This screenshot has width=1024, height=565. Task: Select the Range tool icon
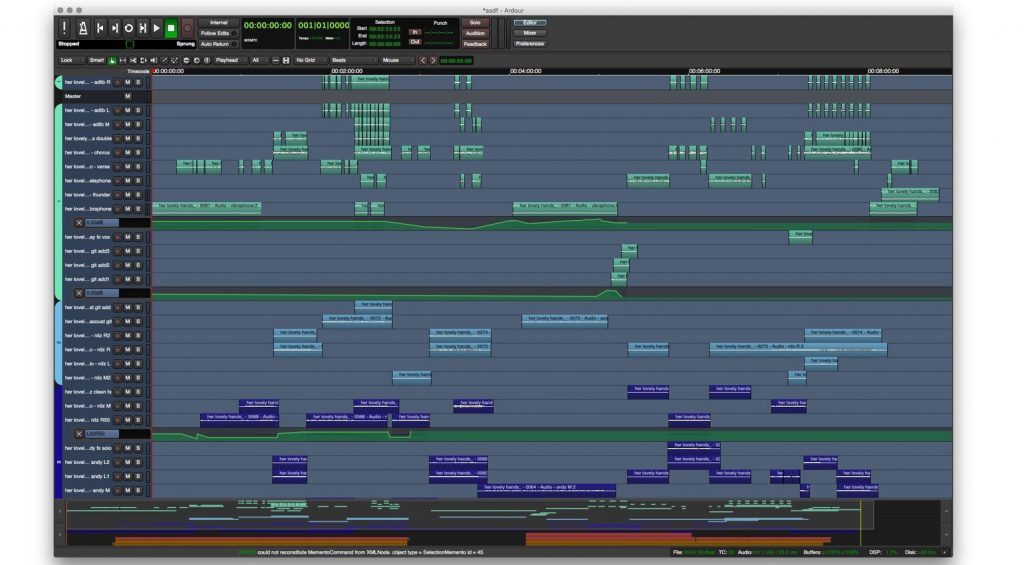coord(122,61)
